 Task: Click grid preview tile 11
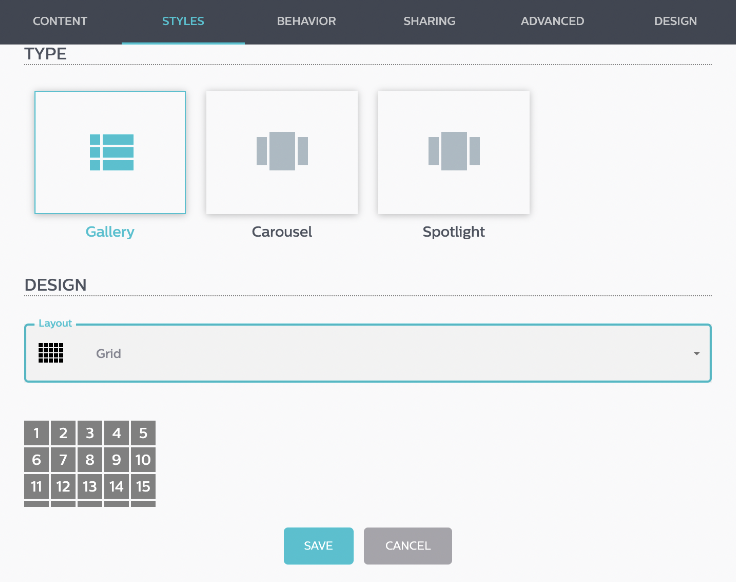37,486
